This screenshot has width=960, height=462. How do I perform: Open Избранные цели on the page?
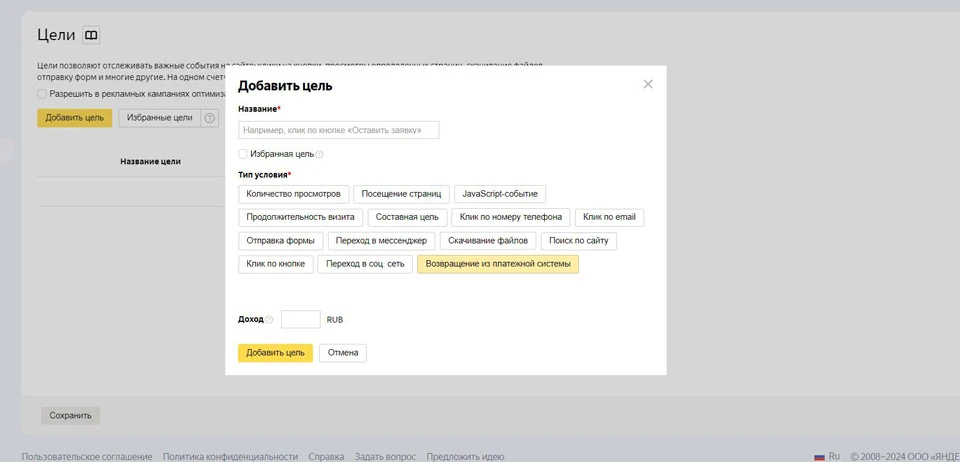160,118
